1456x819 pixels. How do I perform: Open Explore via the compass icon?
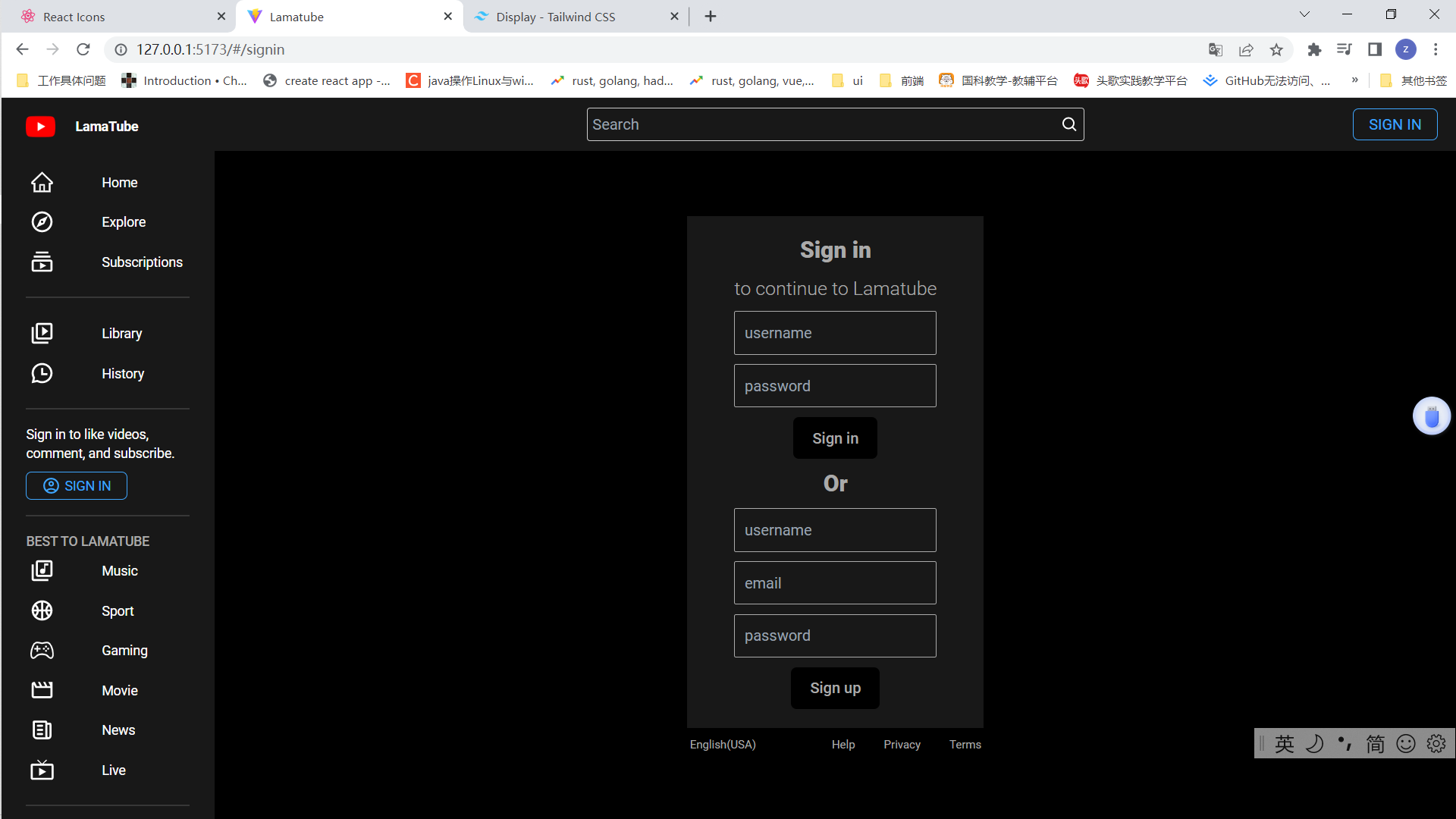[42, 221]
